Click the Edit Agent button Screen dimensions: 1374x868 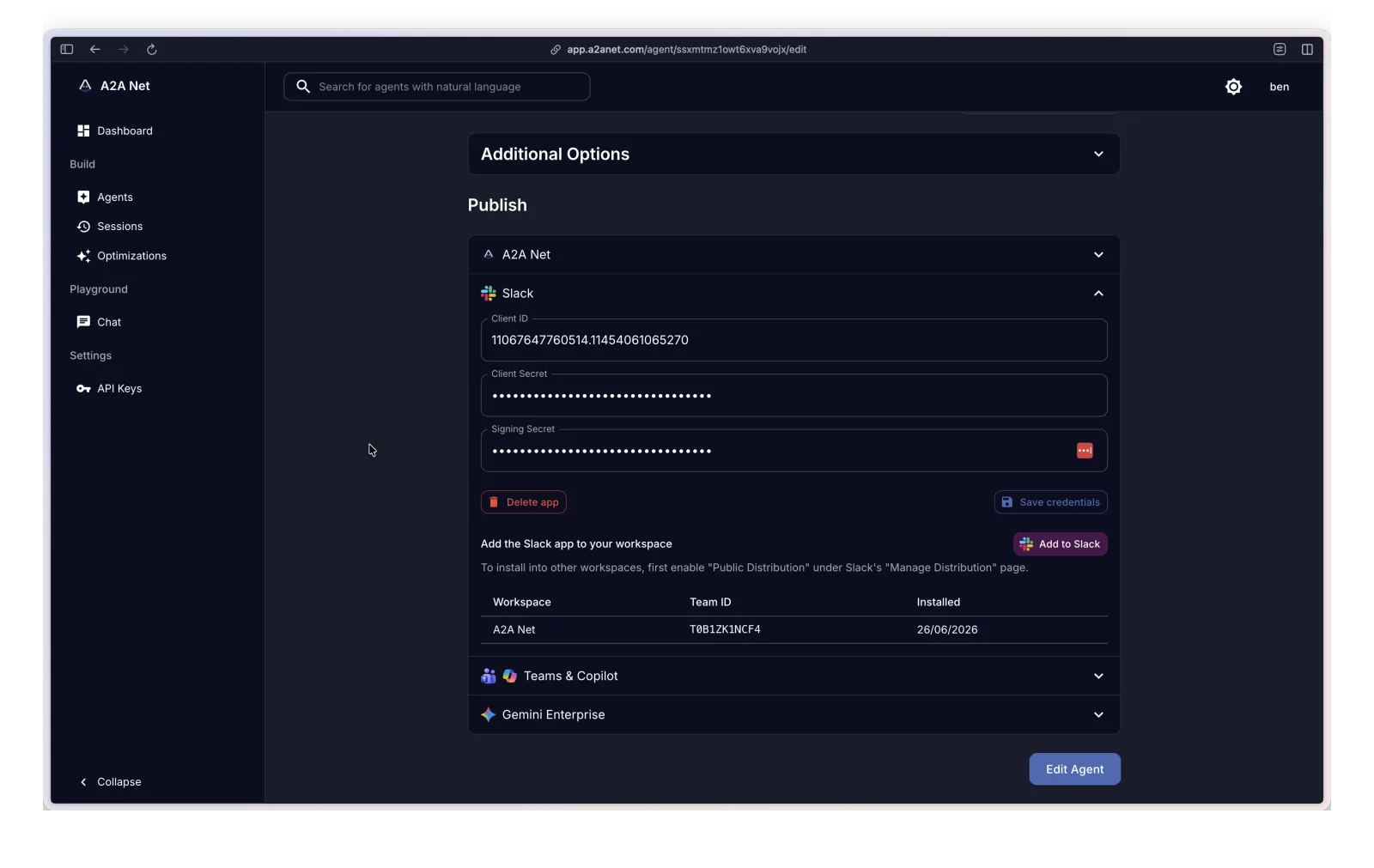point(1074,769)
